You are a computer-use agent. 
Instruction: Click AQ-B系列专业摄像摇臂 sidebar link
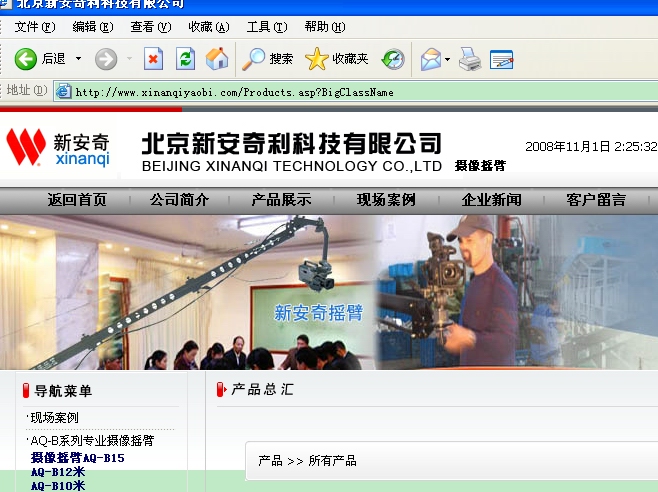coord(92,440)
